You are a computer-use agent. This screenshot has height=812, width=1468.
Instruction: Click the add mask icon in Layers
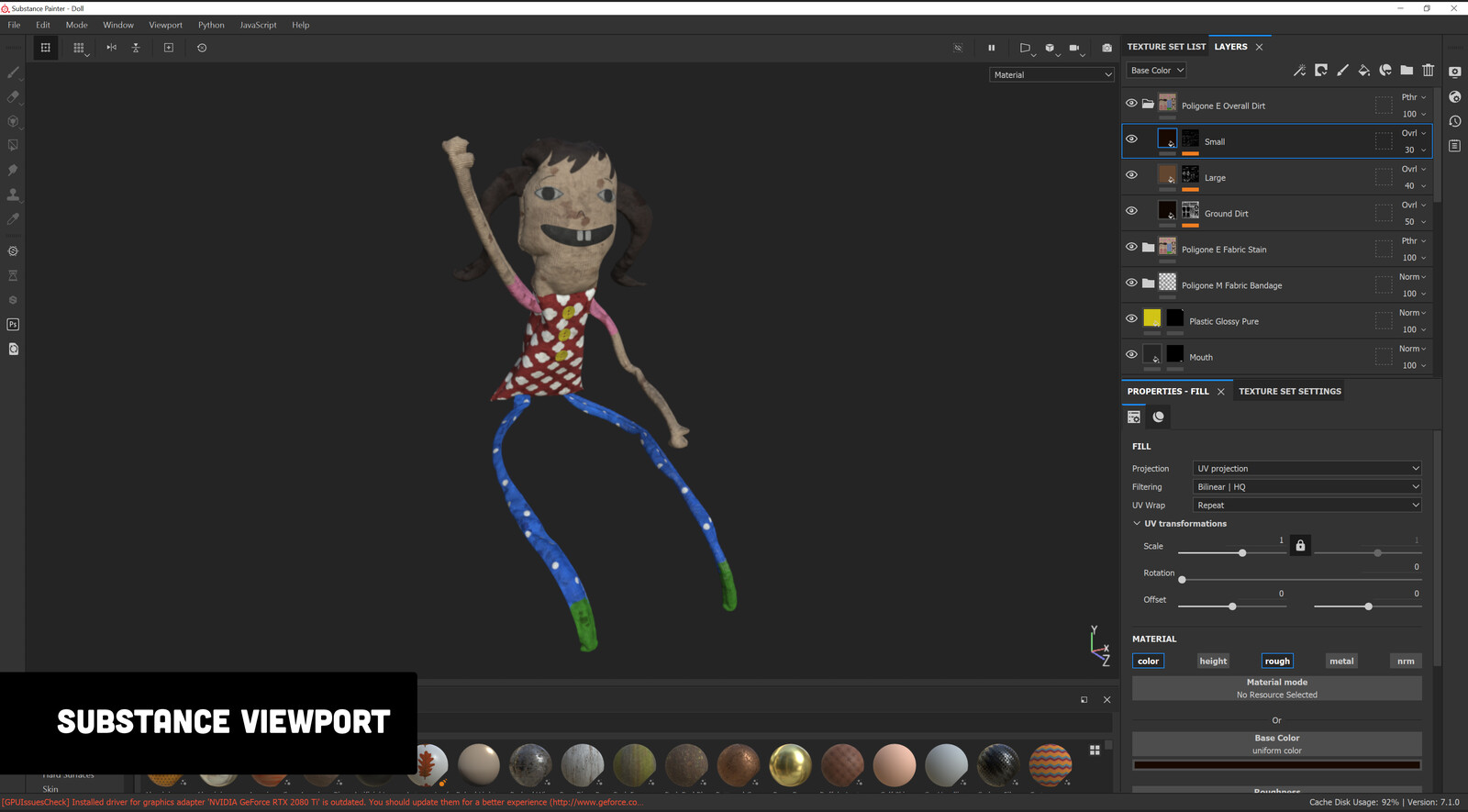(x=1321, y=70)
